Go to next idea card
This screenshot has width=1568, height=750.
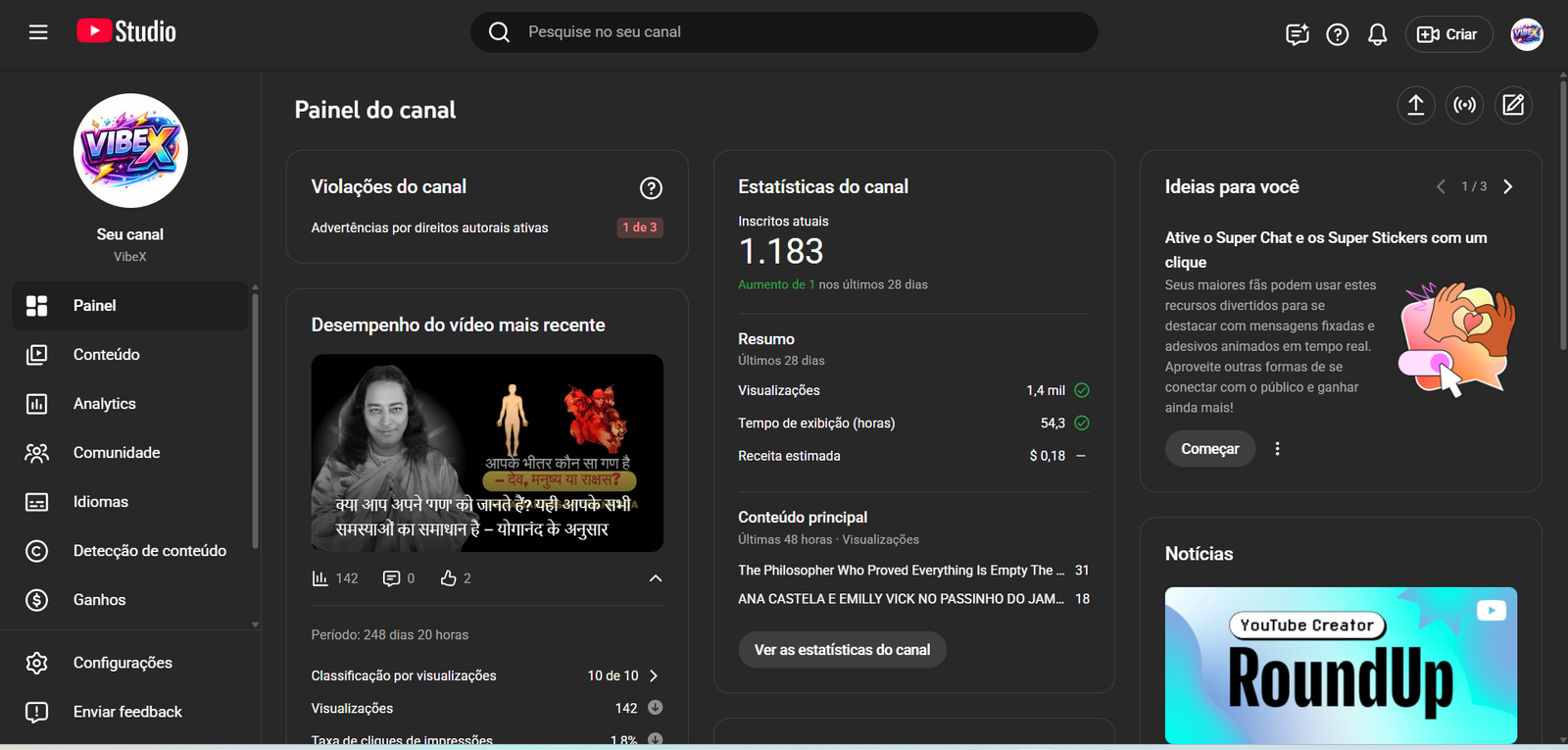(x=1508, y=186)
